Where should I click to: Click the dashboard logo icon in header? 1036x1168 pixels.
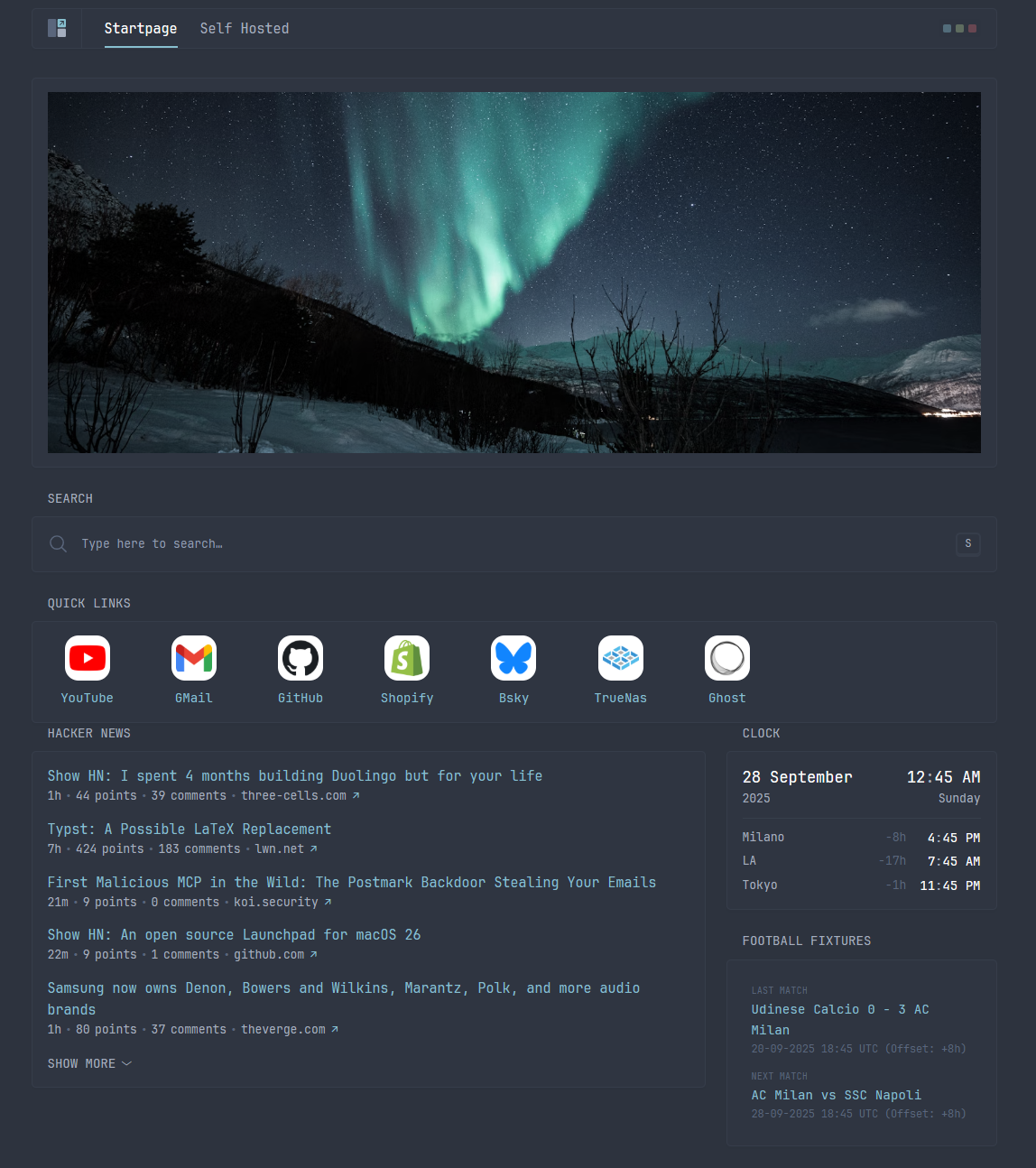[57, 28]
